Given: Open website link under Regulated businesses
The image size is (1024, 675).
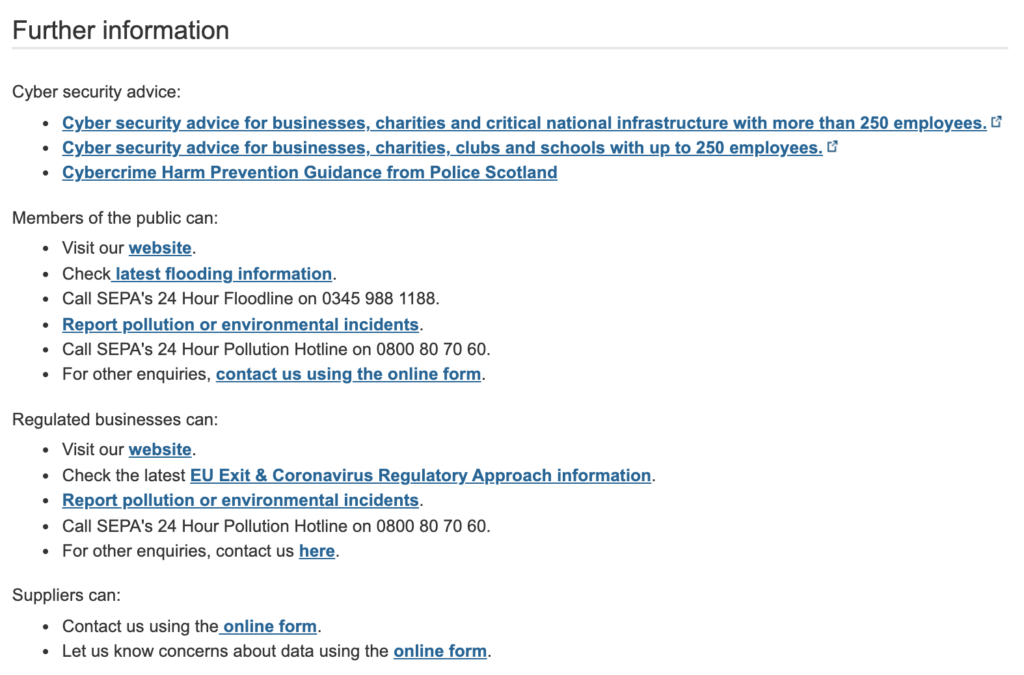Looking at the screenshot, I should (160, 450).
